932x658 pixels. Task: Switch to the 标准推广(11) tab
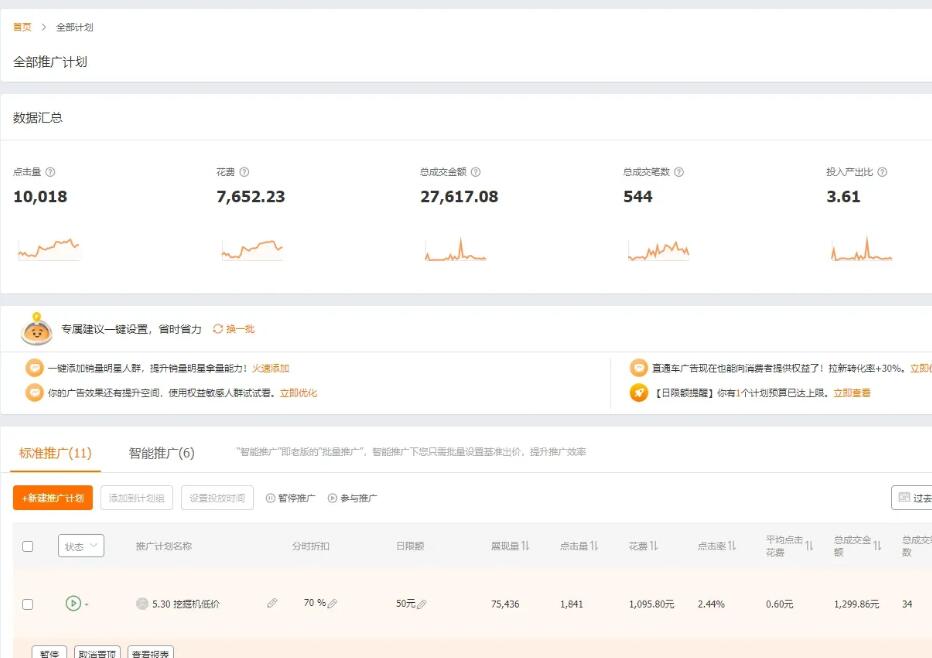coord(55,453)
